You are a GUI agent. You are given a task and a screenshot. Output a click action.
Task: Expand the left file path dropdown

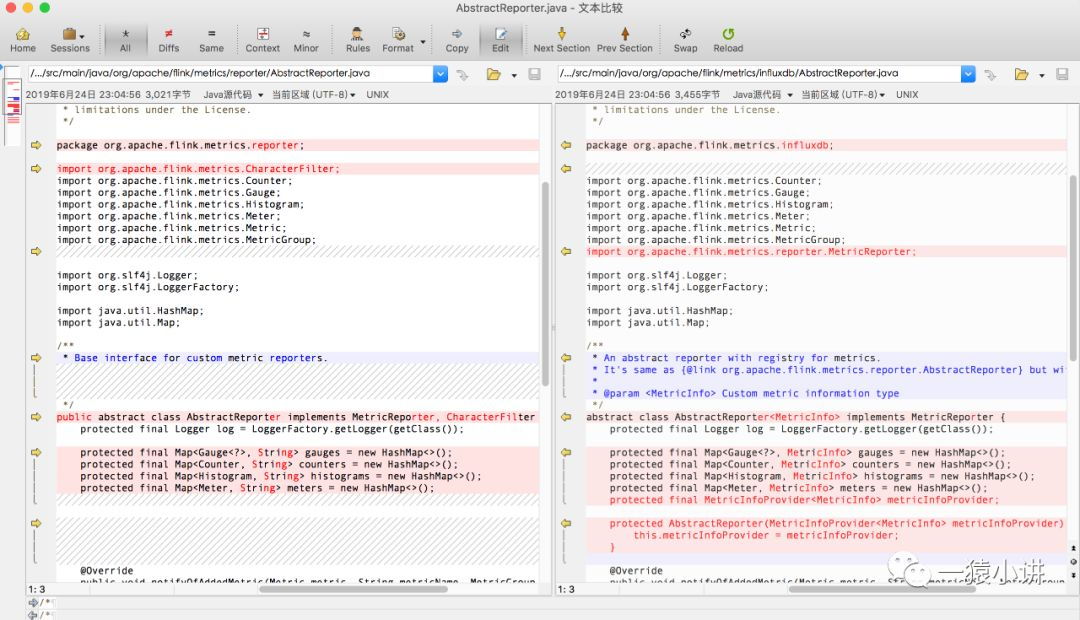[440, 74]
